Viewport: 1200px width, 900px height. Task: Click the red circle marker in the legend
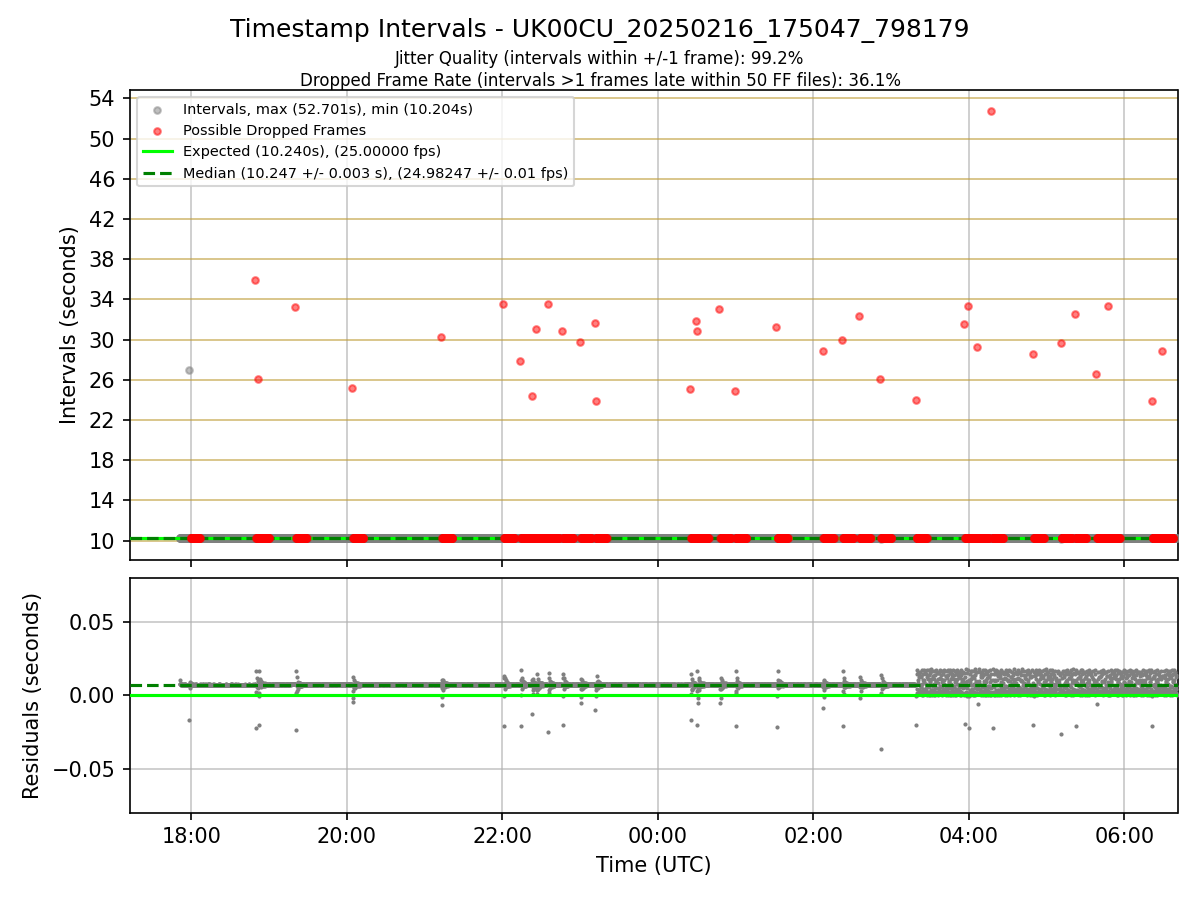[x=158, y=130]
